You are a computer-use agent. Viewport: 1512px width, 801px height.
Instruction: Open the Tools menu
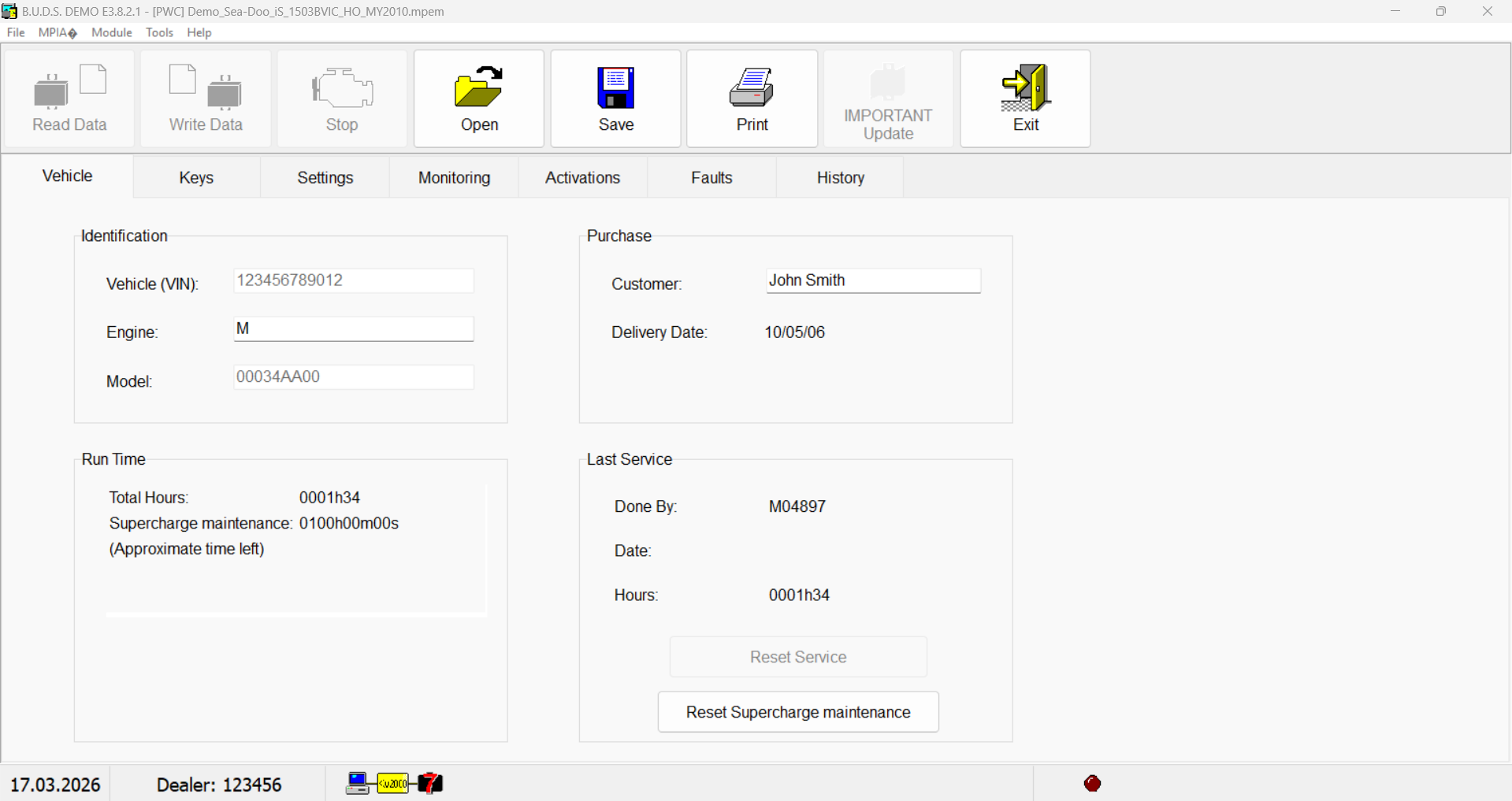[x=159, y=32]
